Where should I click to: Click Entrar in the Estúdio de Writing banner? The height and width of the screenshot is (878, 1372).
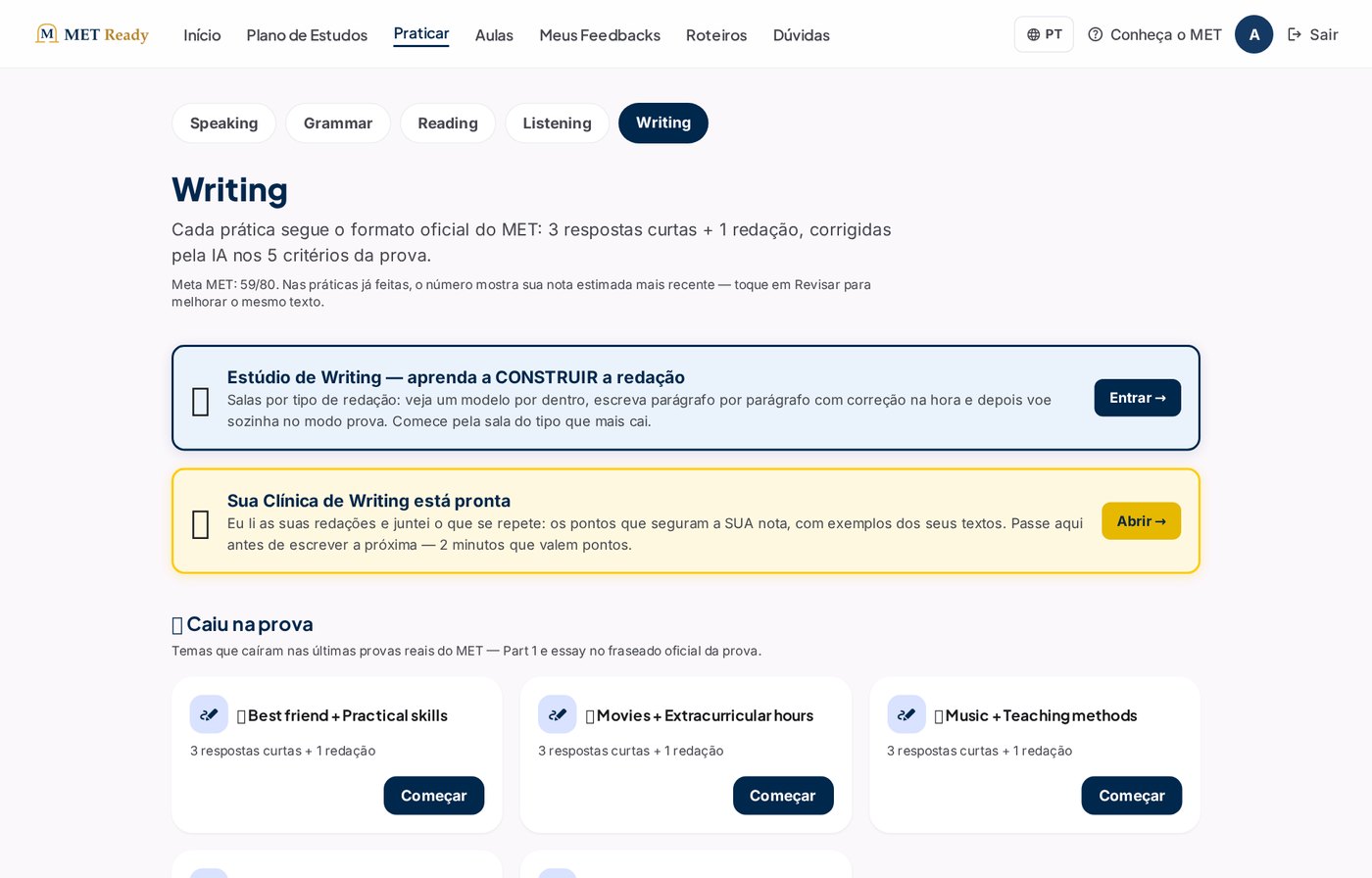(x=1138, y=398)
